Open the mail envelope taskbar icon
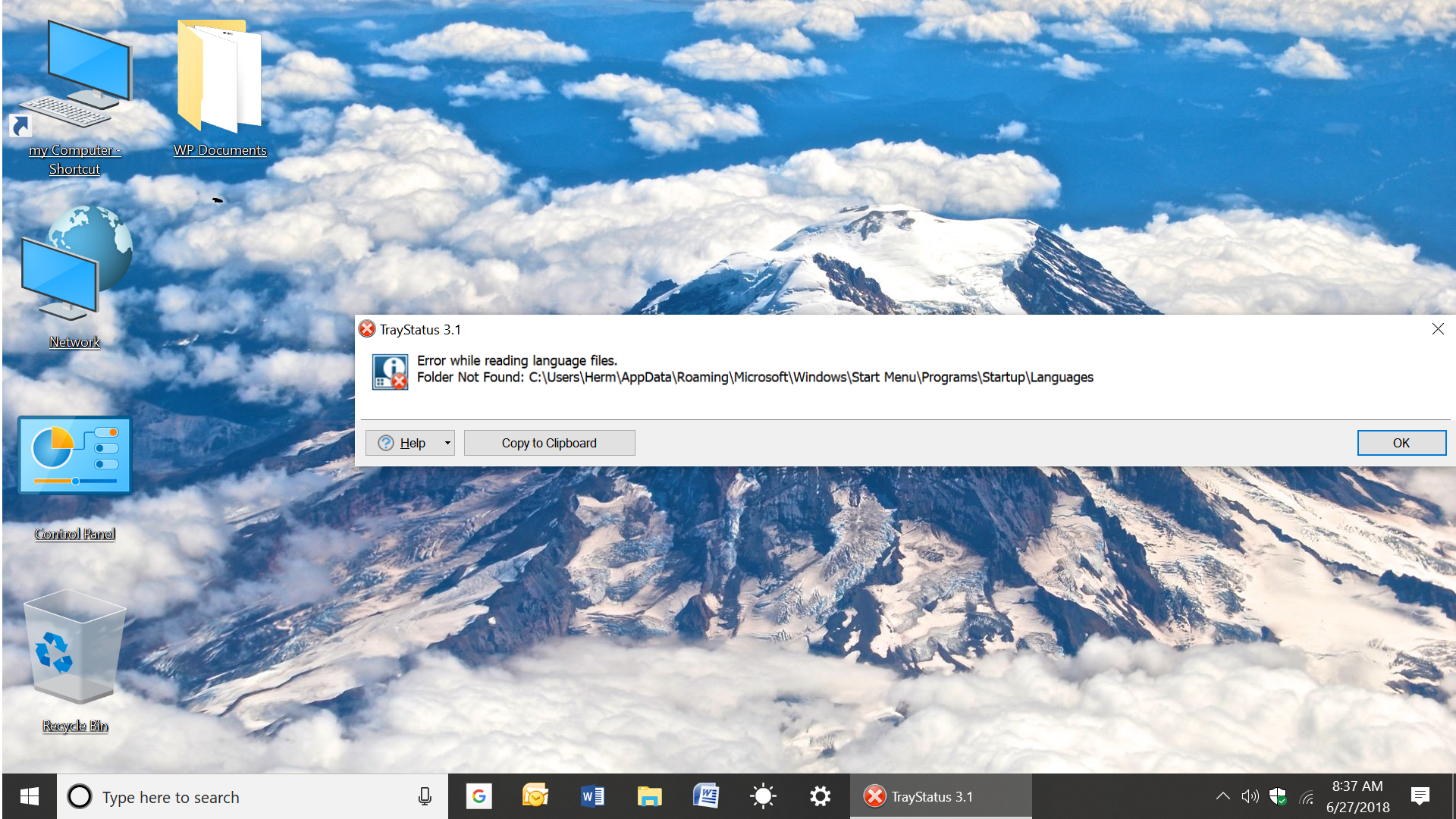Image resolution: width=1456 pixels, height=819 pixels. click(535, 796)
